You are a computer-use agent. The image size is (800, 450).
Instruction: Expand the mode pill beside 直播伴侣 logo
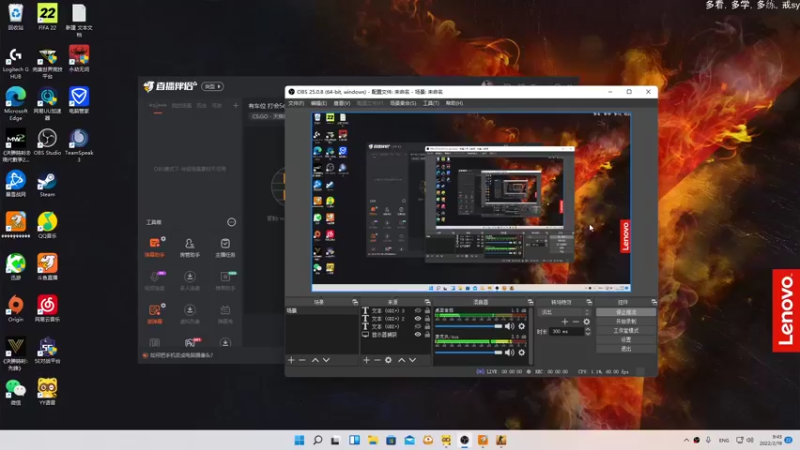[213, 87]
